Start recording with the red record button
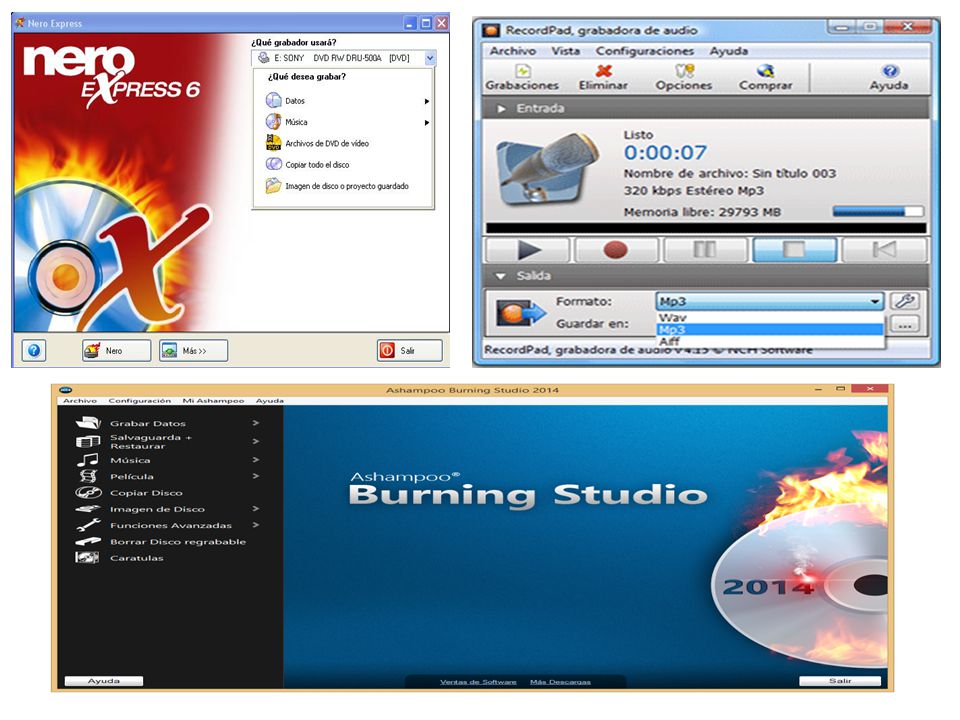Screen dimensions: 960x720 pyautogui.click(x=616, y=250)
